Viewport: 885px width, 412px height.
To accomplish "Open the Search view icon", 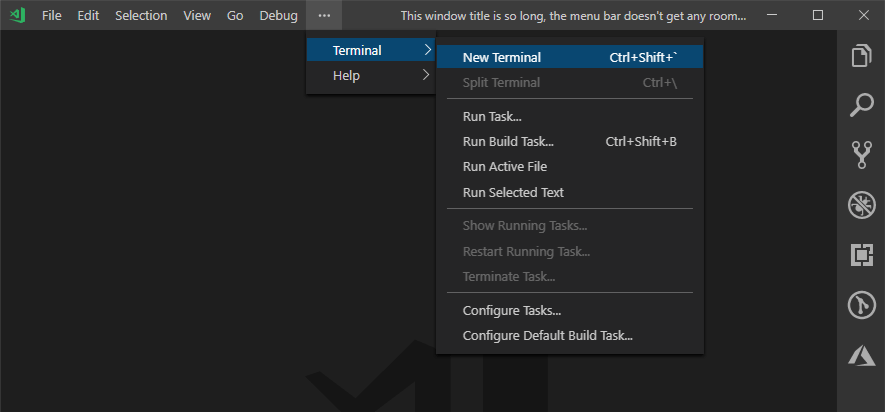I will pos(861,105).
